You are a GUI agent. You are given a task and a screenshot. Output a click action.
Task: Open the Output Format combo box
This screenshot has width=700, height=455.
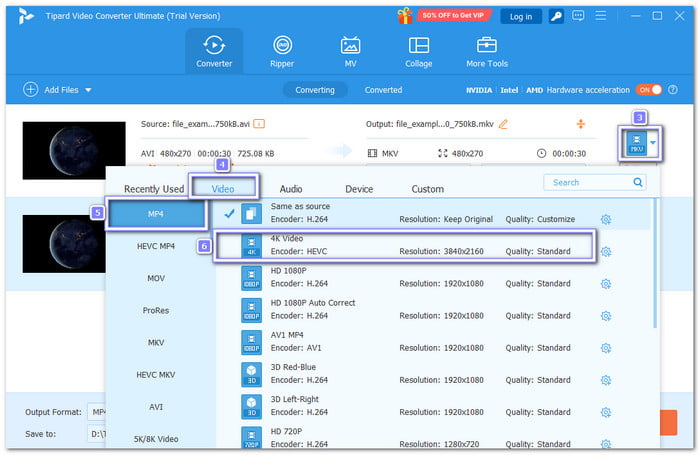96,412
